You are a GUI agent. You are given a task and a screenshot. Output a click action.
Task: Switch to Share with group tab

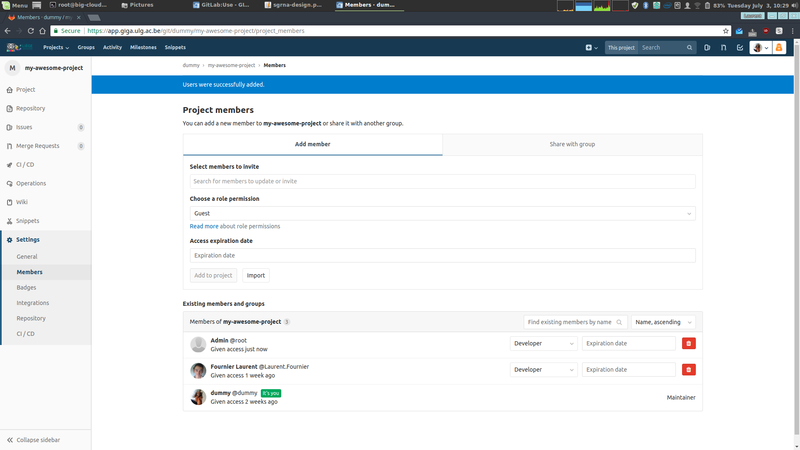572,144
